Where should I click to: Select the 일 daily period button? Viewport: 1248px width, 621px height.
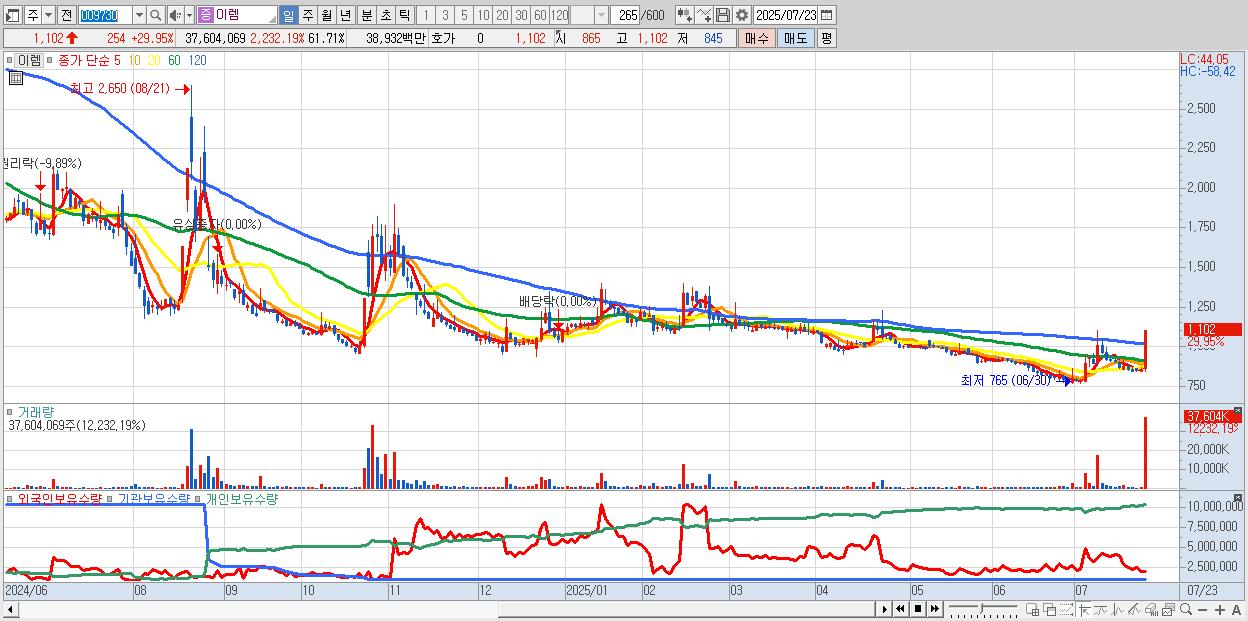tap(288, 15)
